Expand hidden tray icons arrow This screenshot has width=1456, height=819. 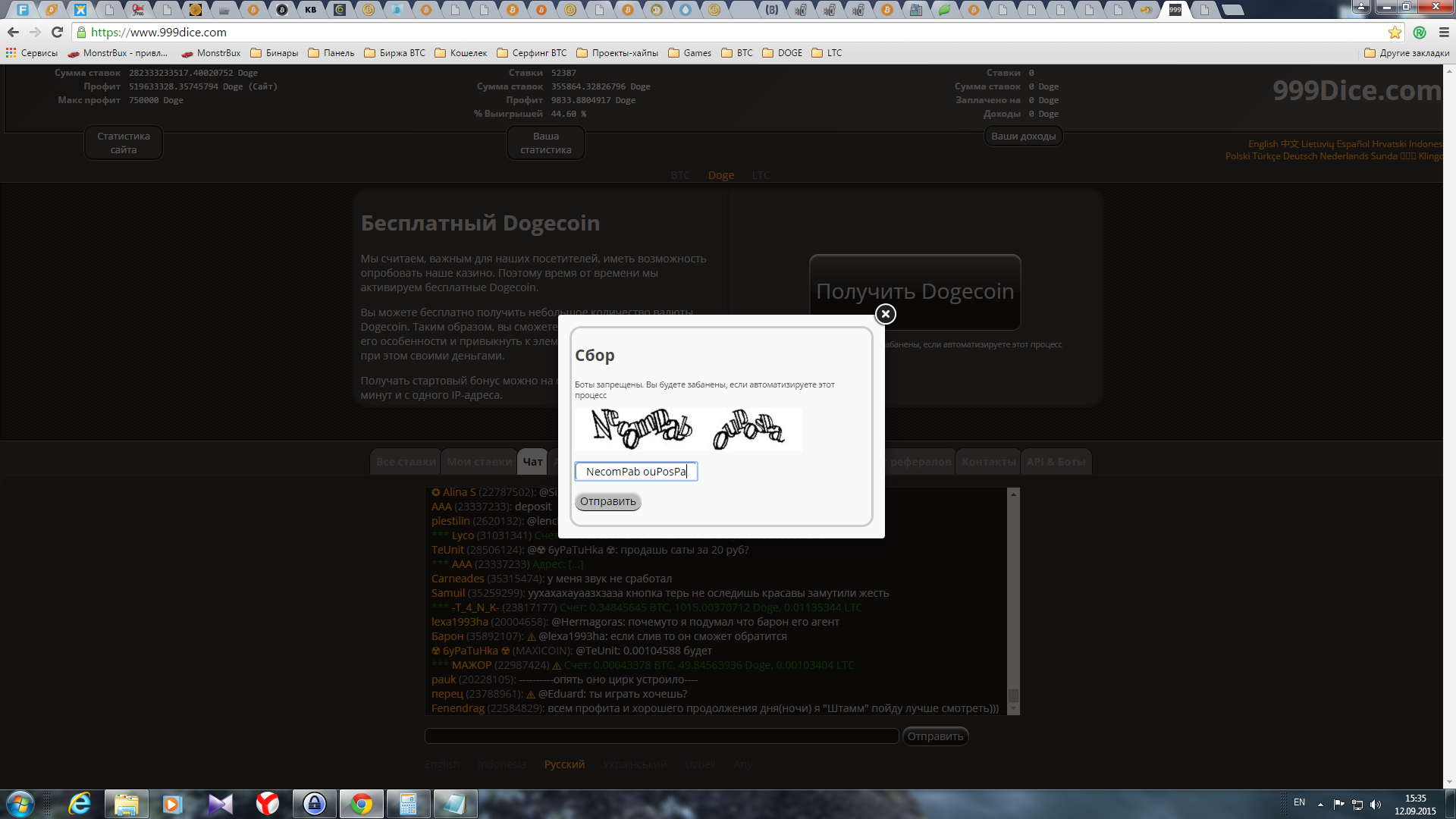[x=1320, y=804]
